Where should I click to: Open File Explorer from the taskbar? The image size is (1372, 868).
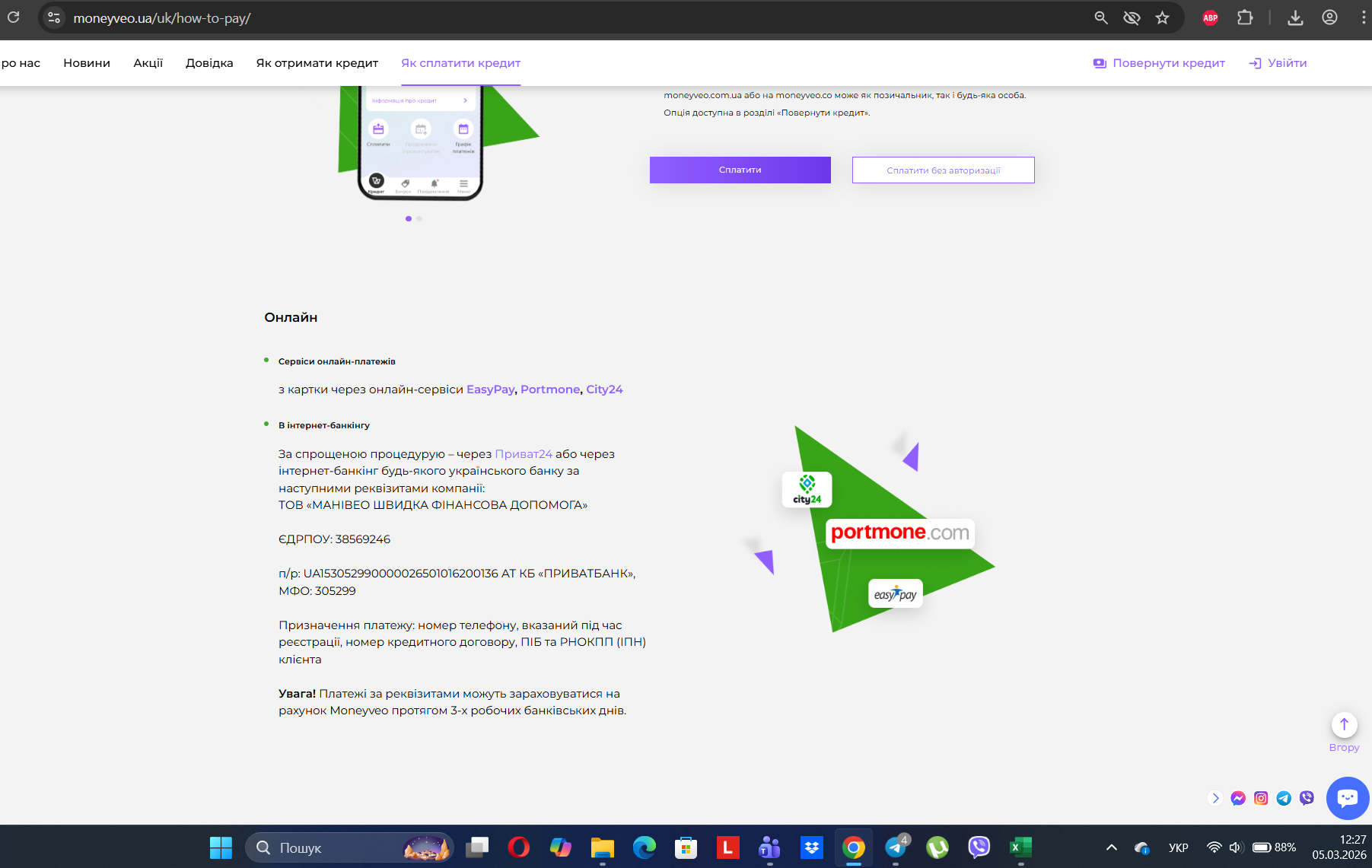click(x=603, y=847)
